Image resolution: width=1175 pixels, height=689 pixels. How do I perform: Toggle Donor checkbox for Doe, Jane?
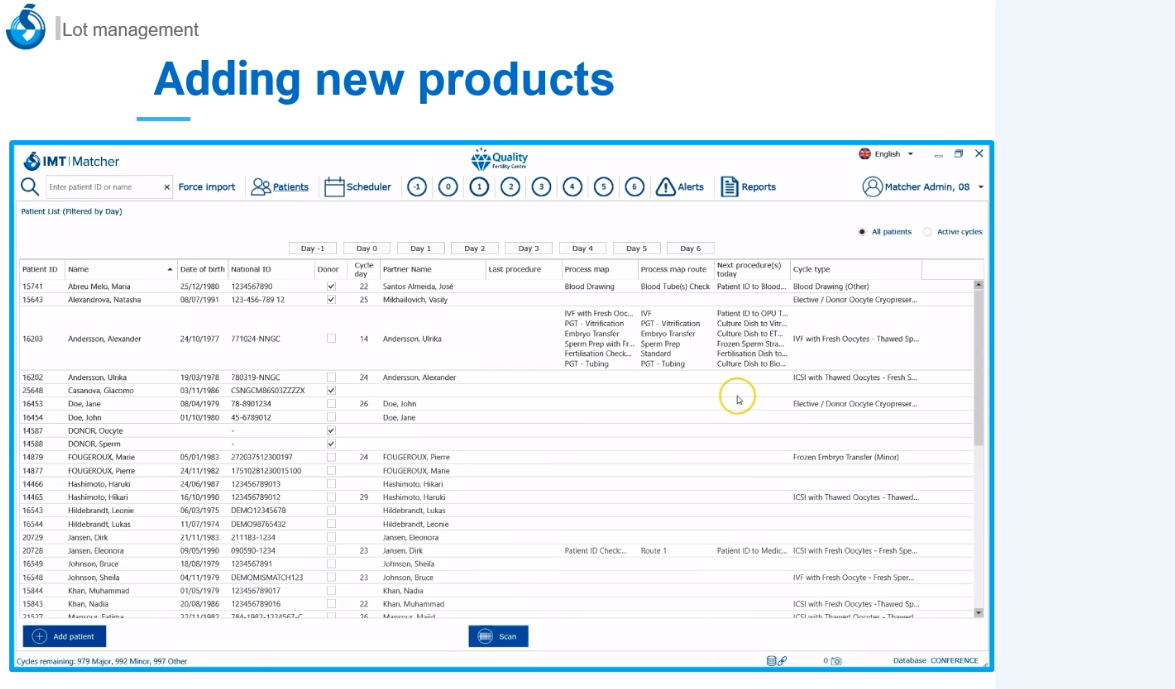331,404
